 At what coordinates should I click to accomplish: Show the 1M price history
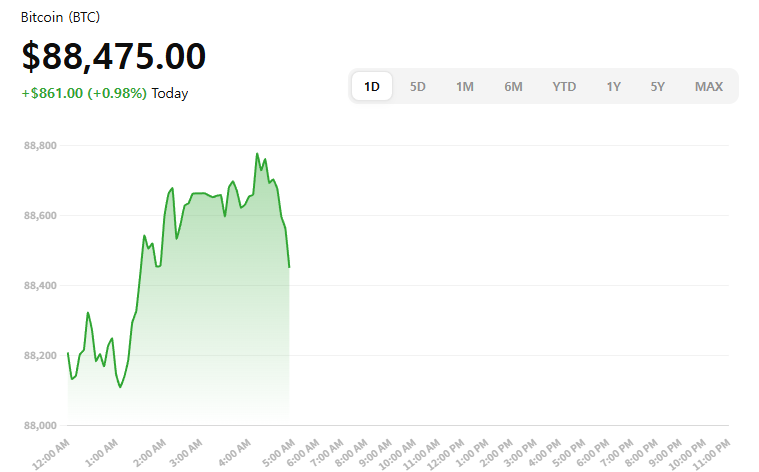point(465,86)
